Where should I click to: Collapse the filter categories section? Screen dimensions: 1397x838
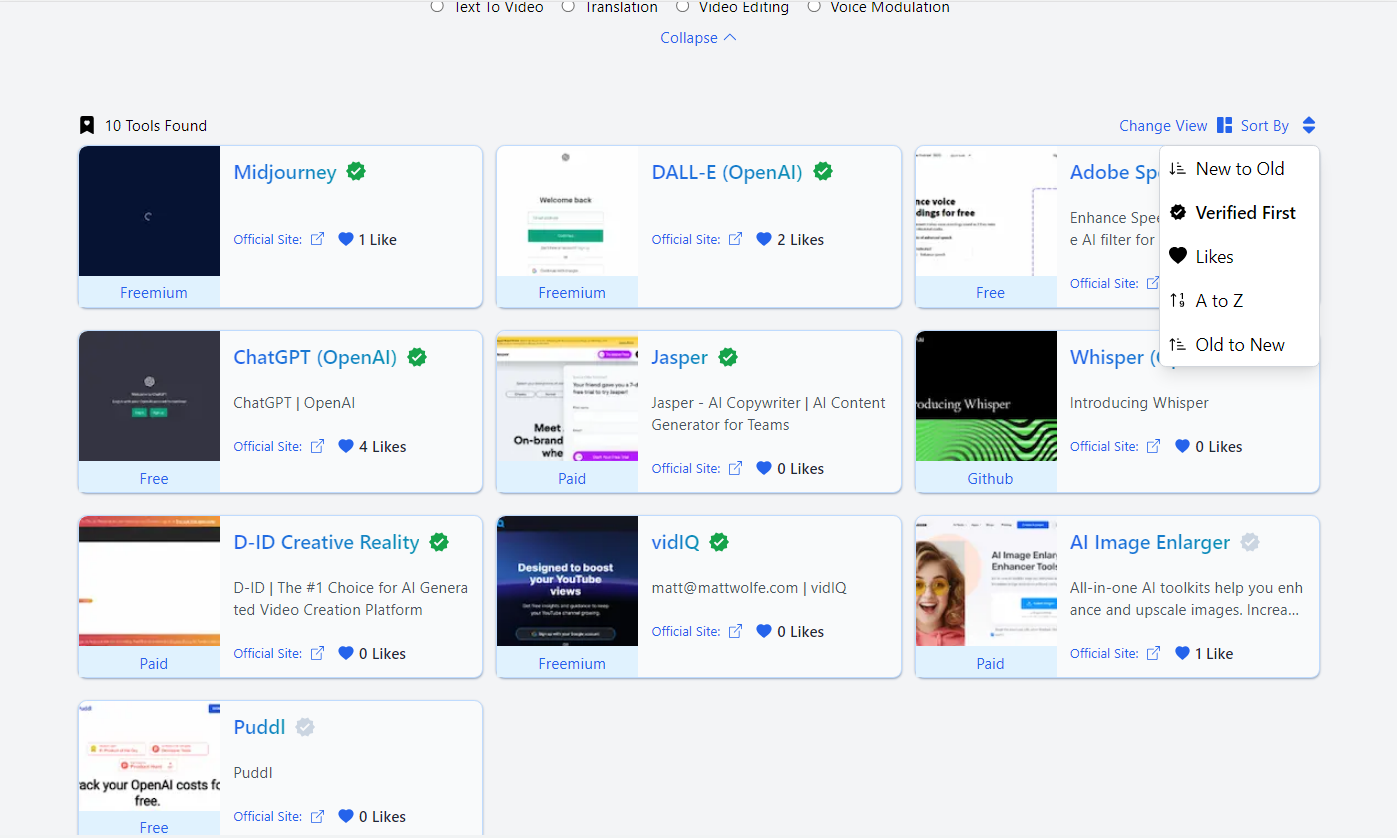pos(698,38)
